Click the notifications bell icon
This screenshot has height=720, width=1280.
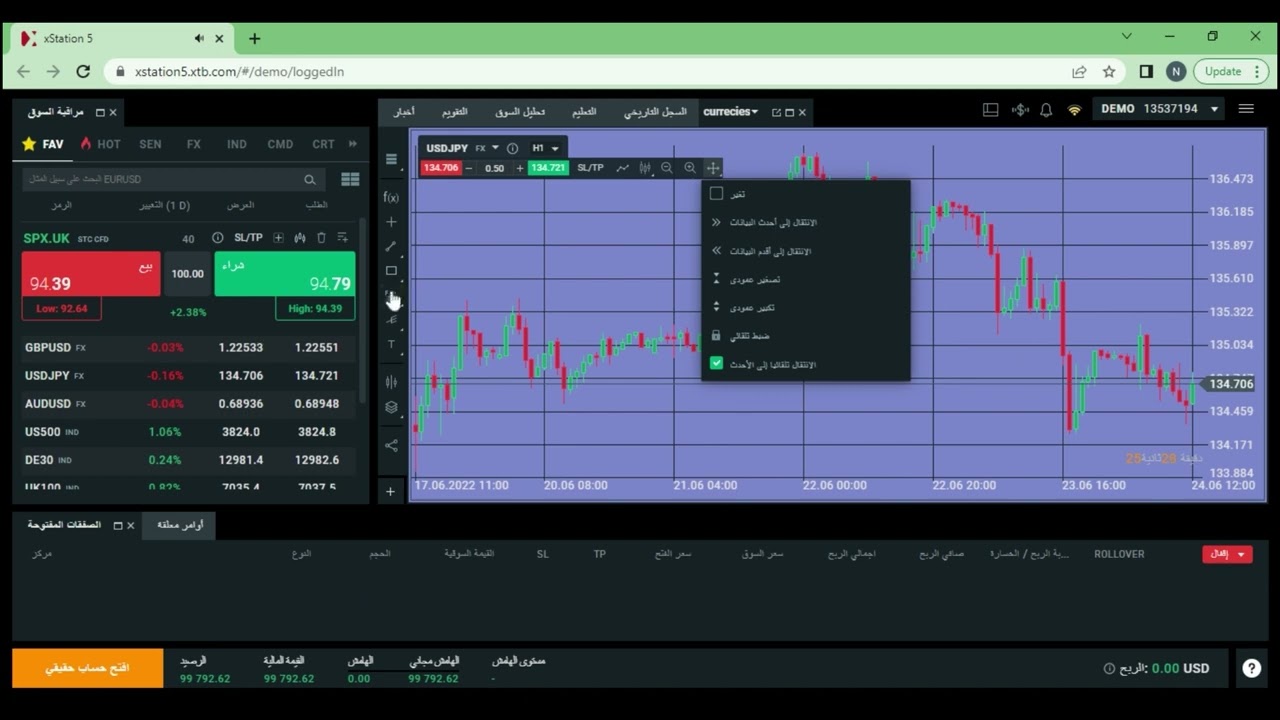pos(1046,109)
